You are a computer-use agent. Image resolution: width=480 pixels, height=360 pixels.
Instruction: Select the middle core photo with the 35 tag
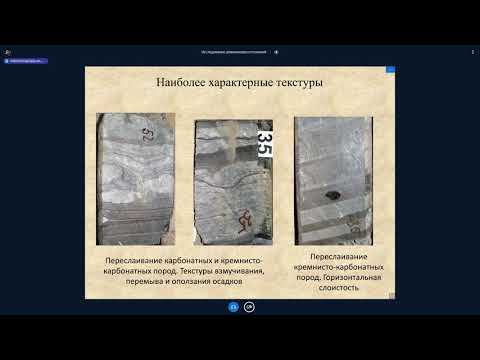233,183
